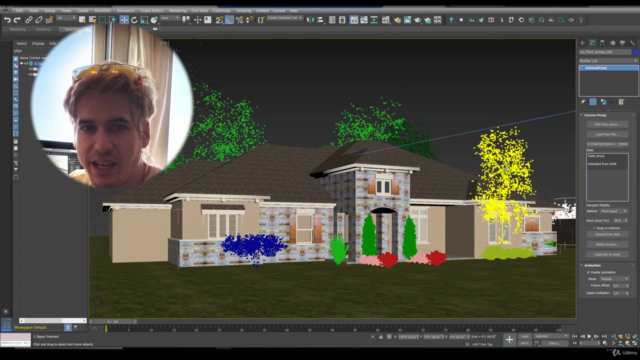Click the Pick from scene button
The height and width of the screenshot is (360, 640).
(607, 124)
